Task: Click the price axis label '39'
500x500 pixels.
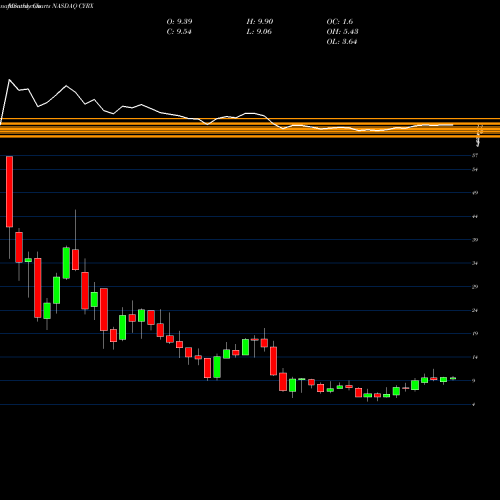Action: click(x=475, y=240)
